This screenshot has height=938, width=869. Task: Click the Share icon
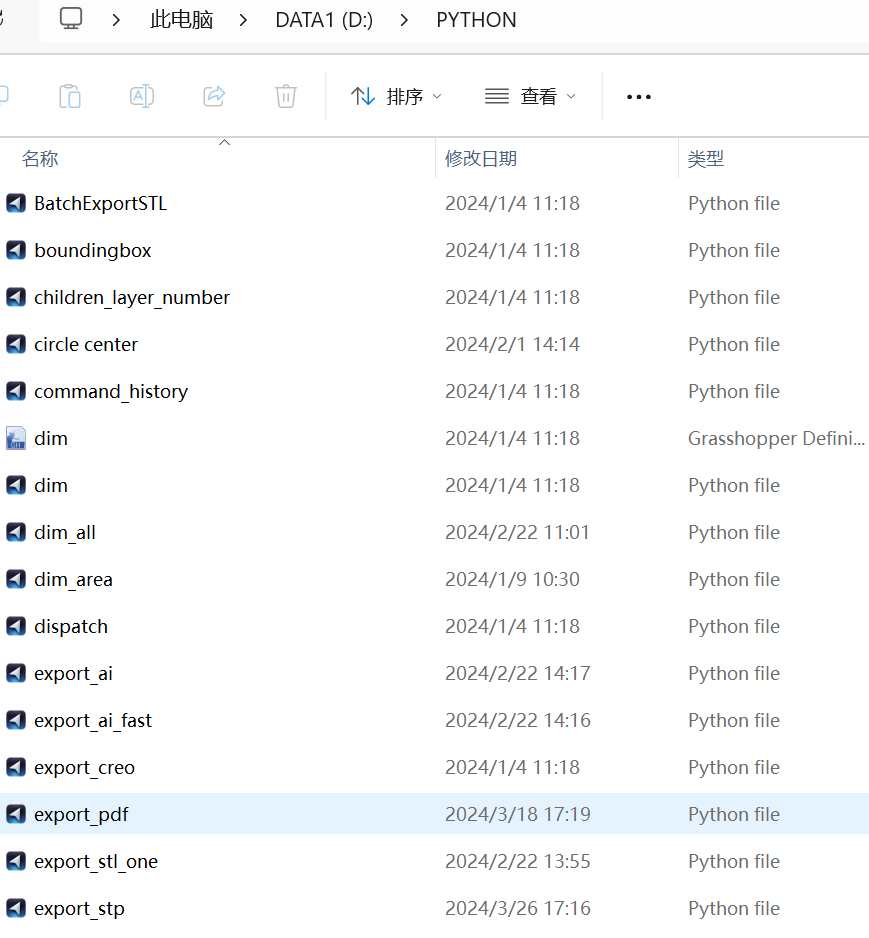tap(213, 96)
